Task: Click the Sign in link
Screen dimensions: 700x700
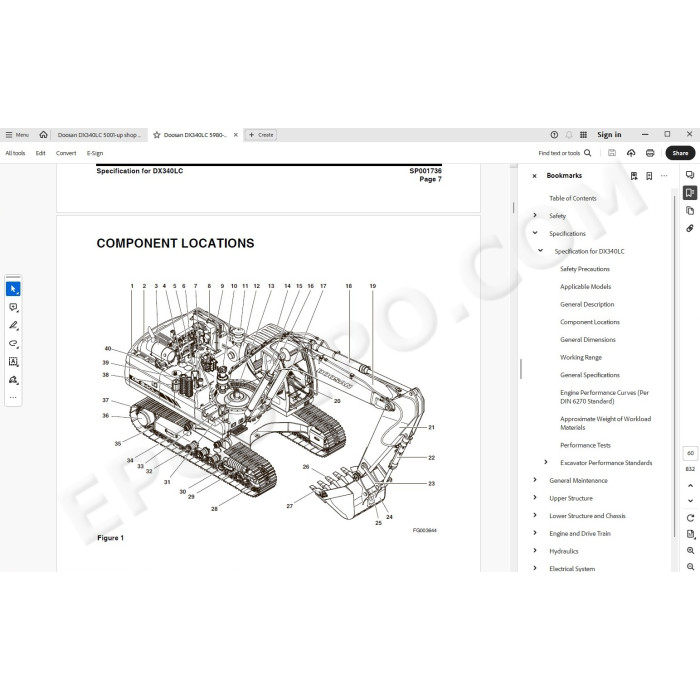Action: tap(609, 135)
